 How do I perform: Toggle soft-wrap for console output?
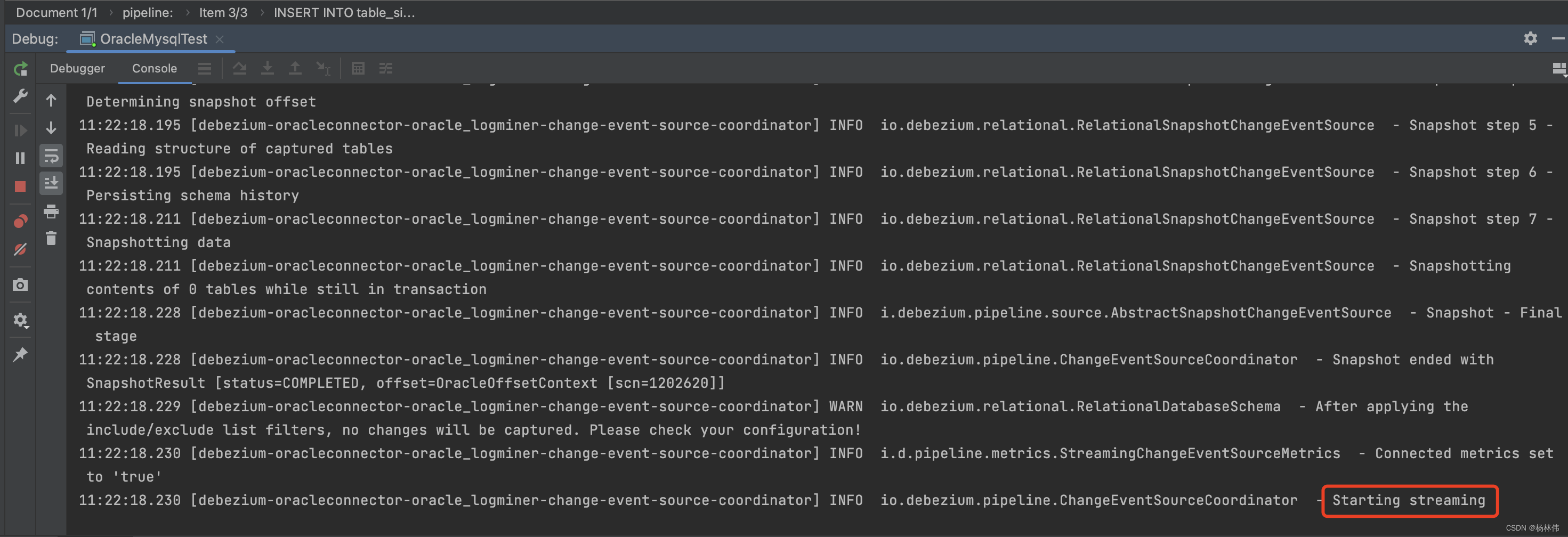pos(51,156)
